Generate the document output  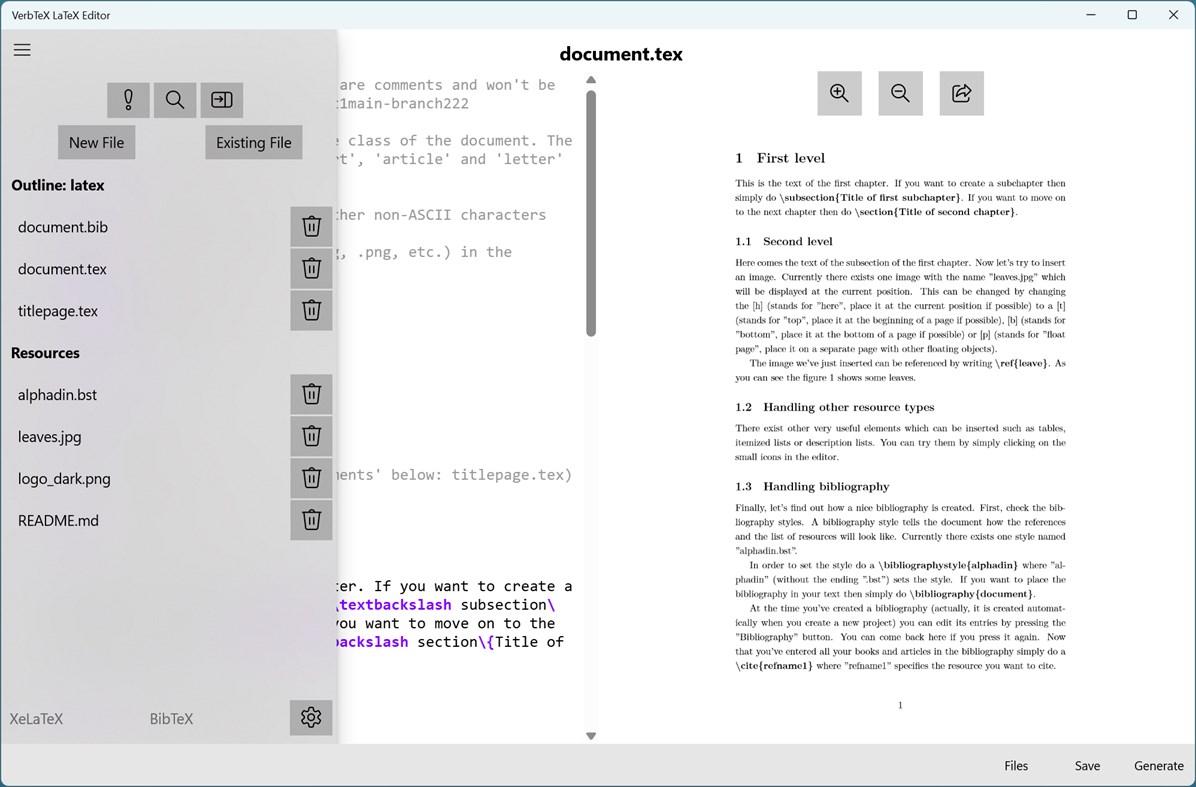pyautogui.click(x=1158, y=765)
